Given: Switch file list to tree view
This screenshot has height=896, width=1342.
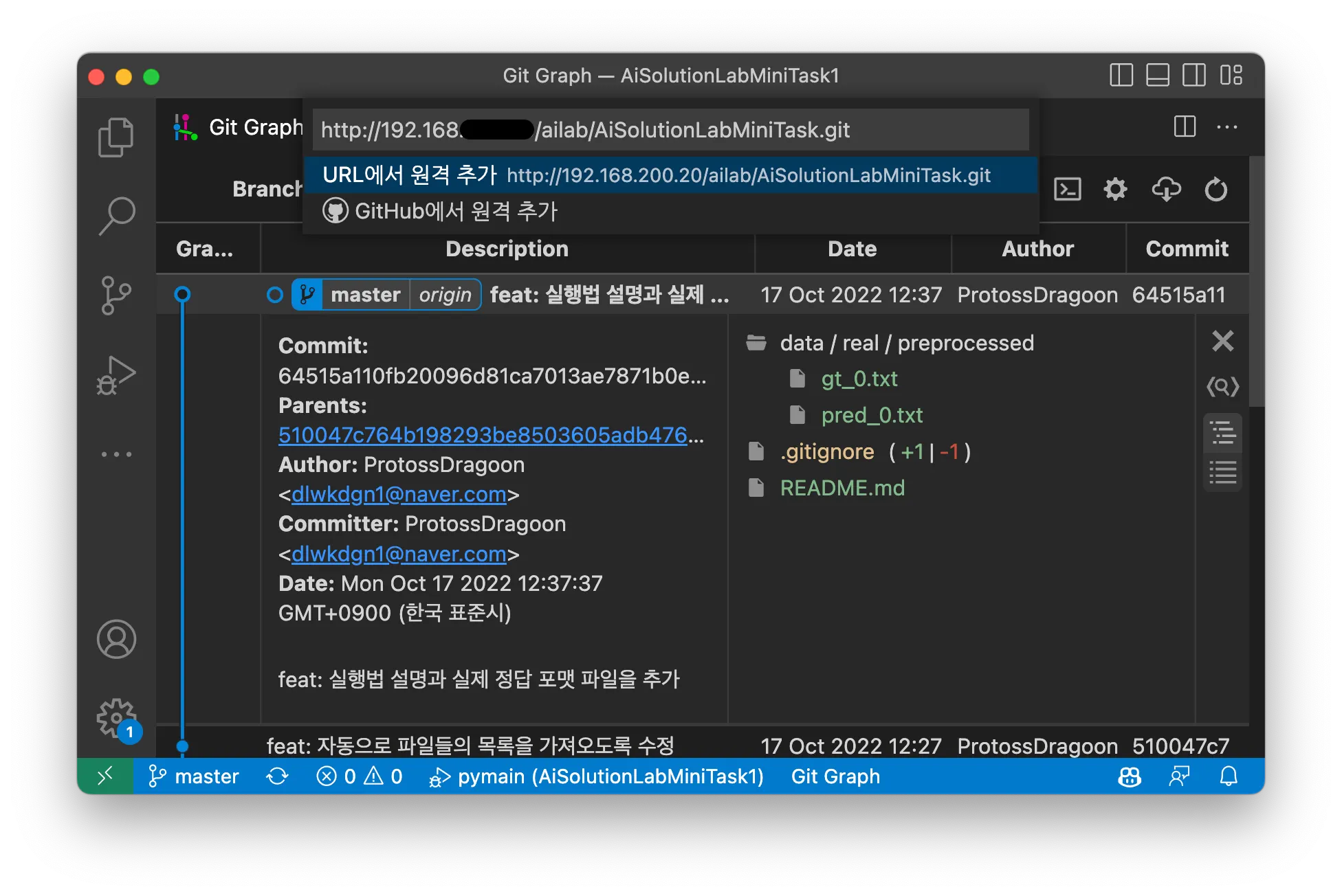Looking at the screenshot, I should 1223,434.
